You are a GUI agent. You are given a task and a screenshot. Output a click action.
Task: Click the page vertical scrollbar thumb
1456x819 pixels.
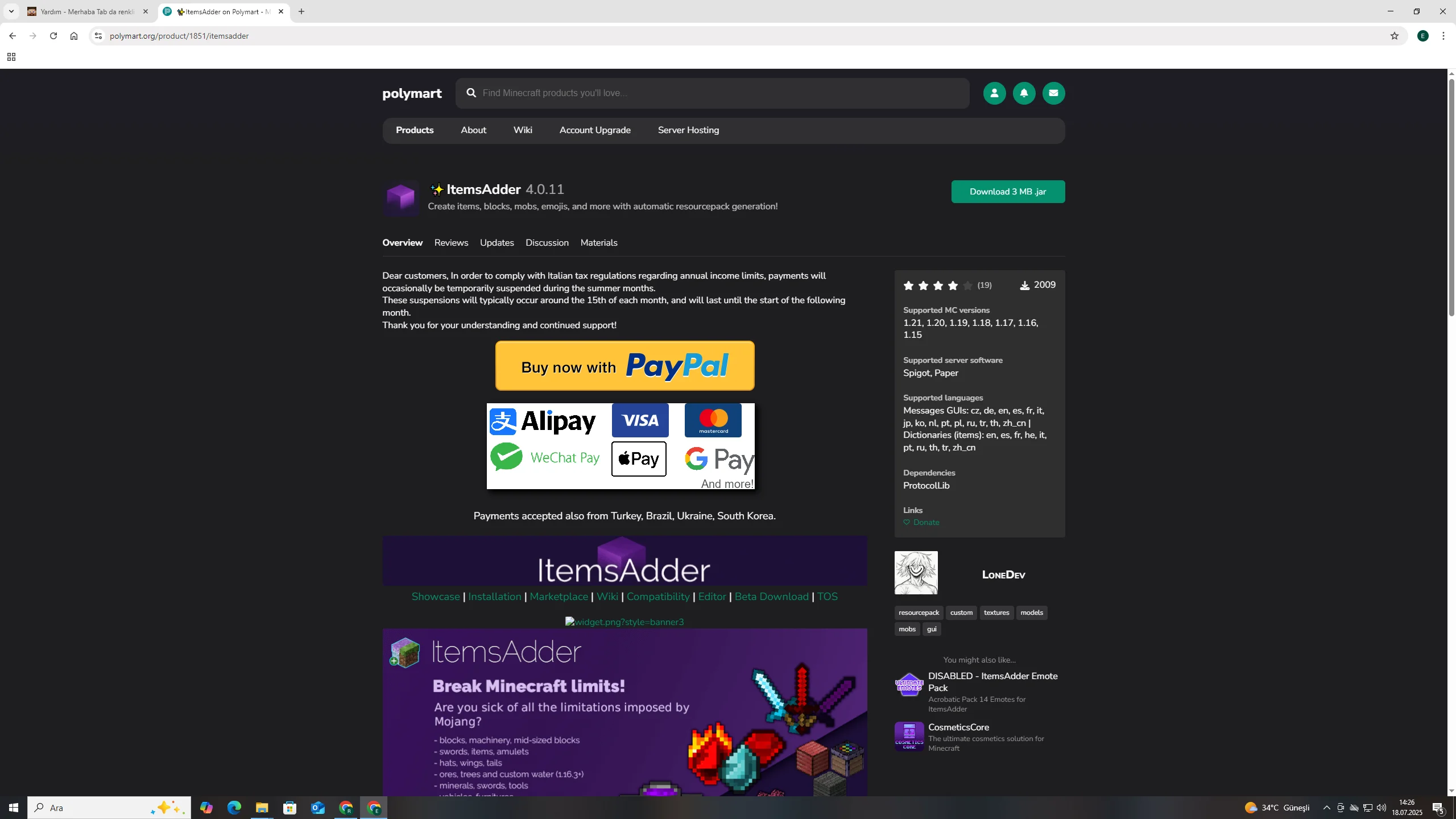tap(1451, 197)
